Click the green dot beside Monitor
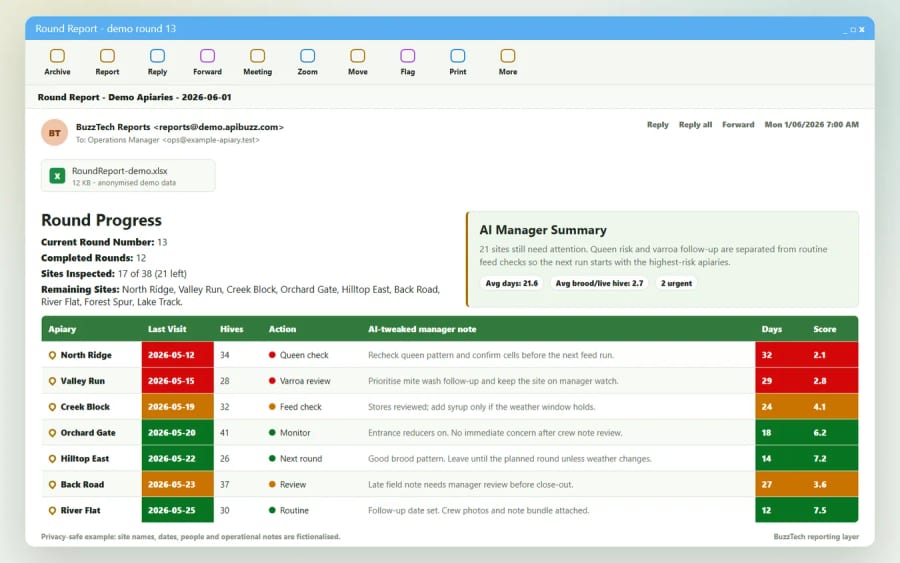The width and height of the screenshot is (900, 563). click(272, 432)
